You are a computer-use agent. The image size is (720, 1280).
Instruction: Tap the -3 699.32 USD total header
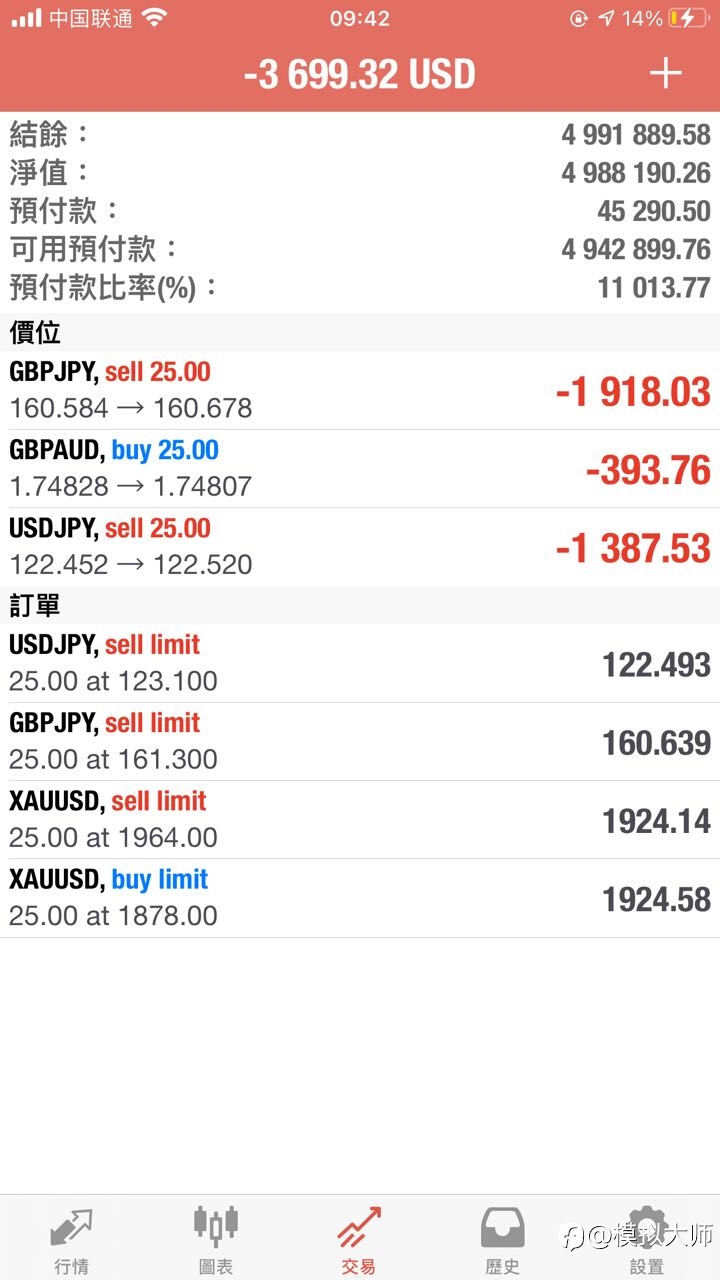pos(360,74)
